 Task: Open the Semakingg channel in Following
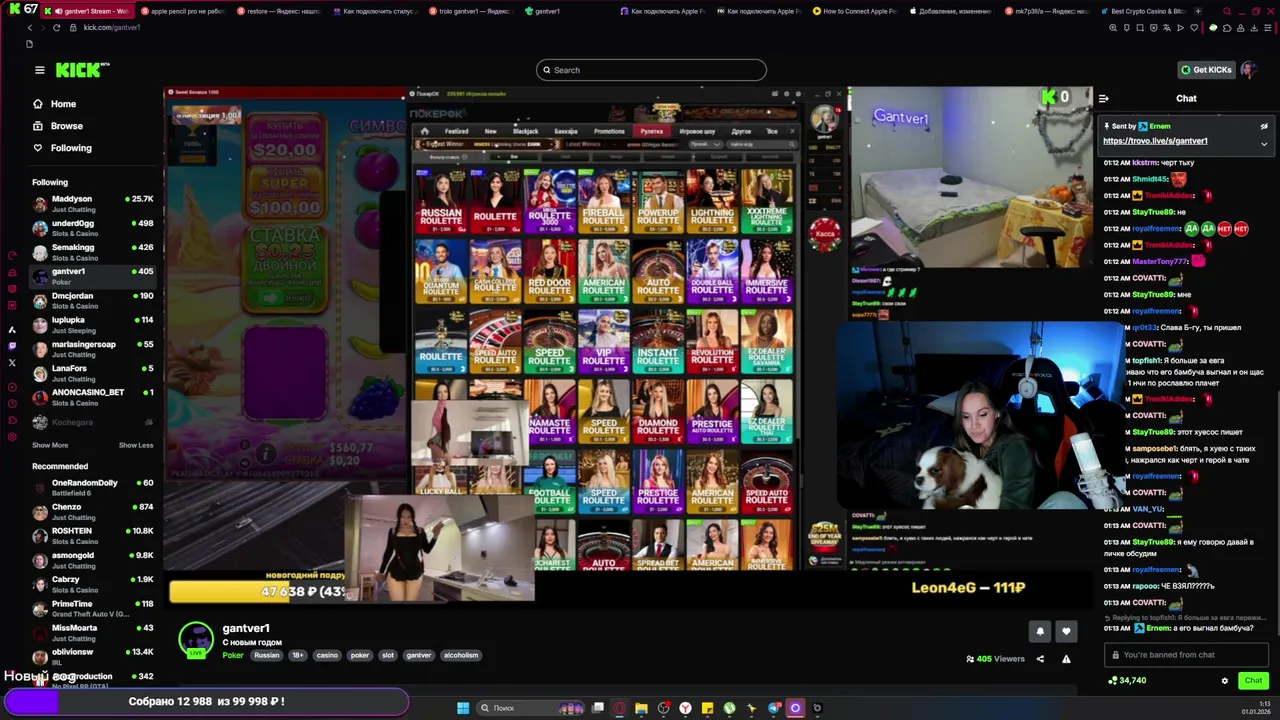pos(92,252)
